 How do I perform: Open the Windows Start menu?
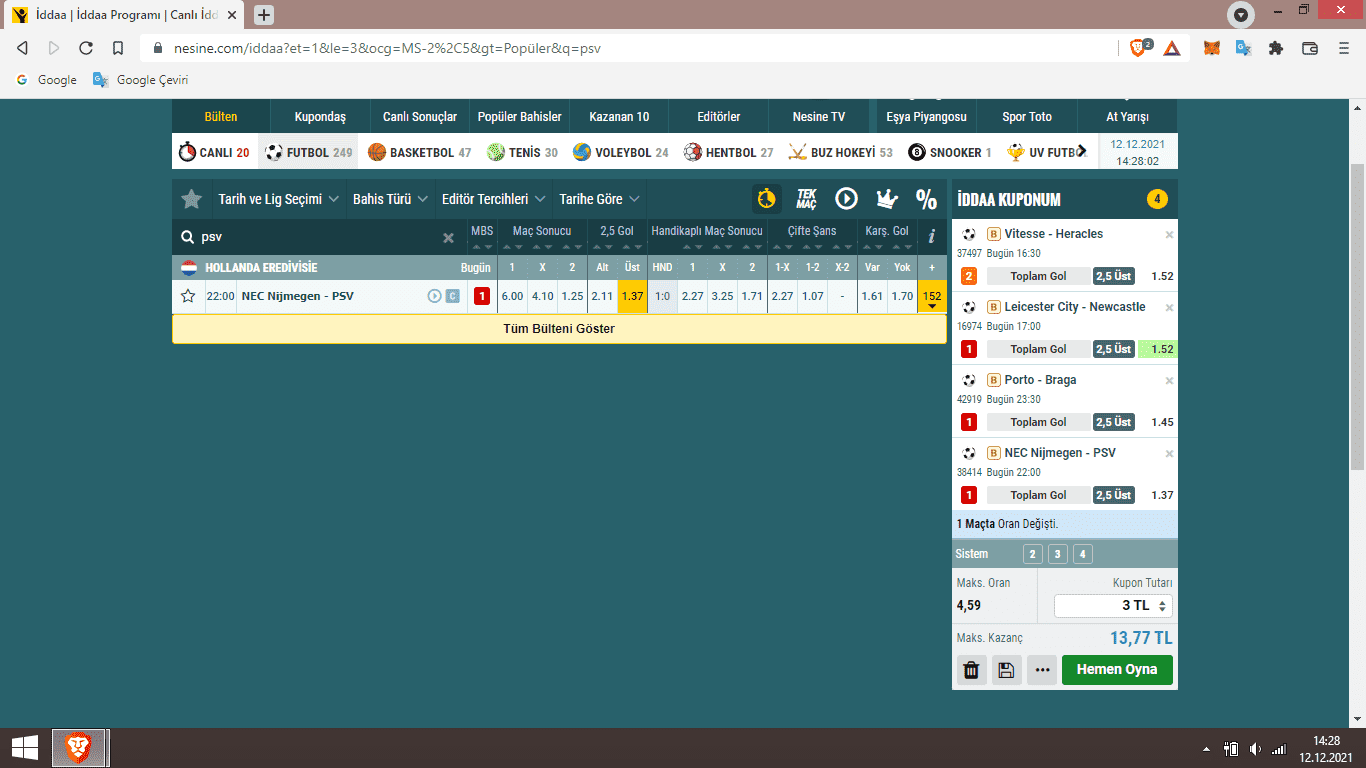[x=25, y=748]
